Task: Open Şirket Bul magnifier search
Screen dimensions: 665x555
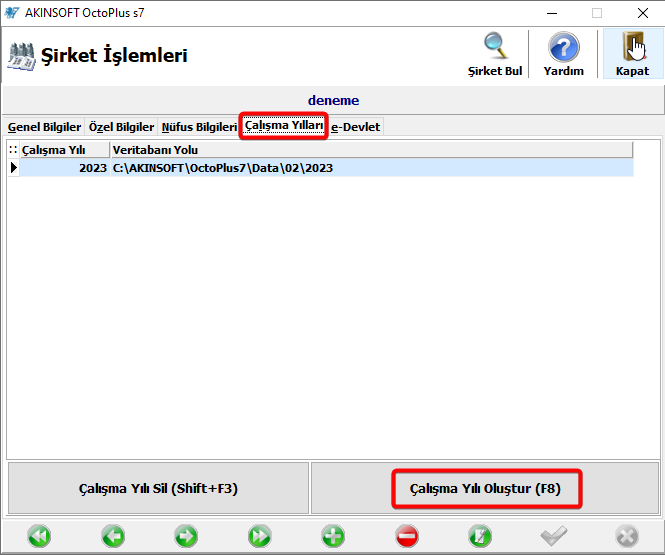Action: tap(495, 54)
